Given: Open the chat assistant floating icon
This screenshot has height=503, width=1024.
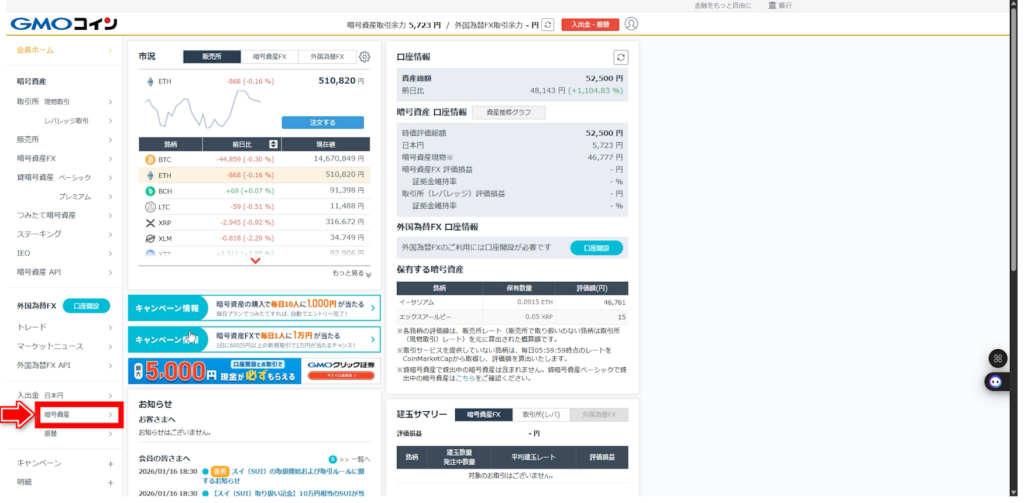Looking at the screenshot, I should (x=996, y=381).
